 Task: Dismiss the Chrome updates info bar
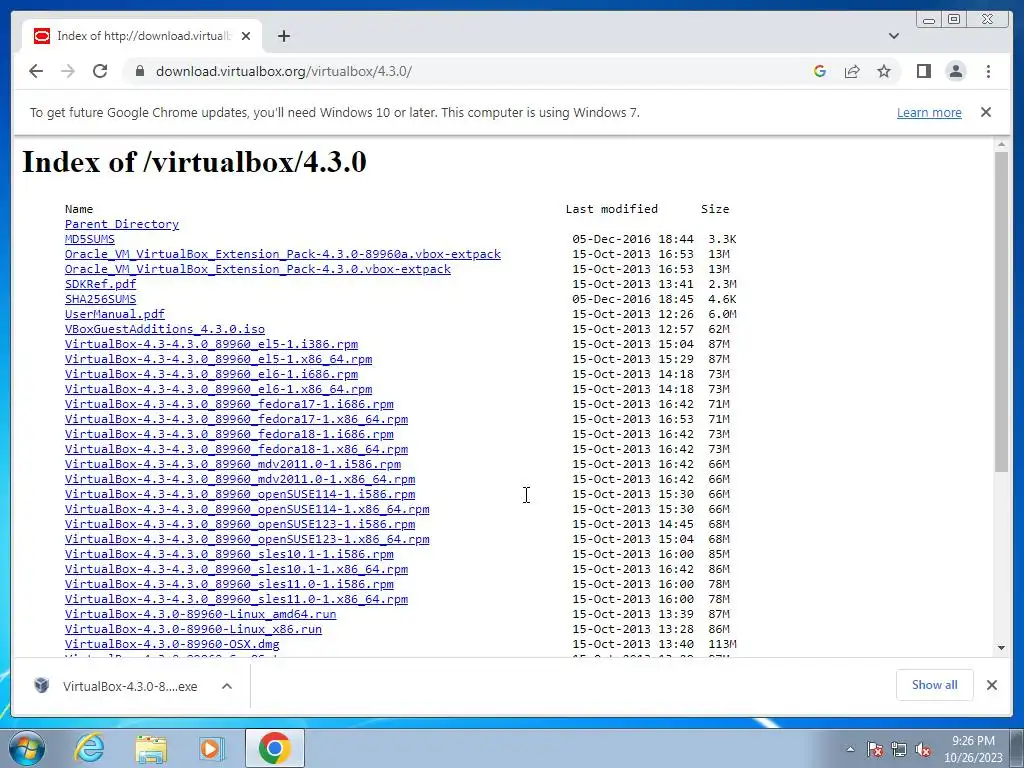(x=986, y=112)
